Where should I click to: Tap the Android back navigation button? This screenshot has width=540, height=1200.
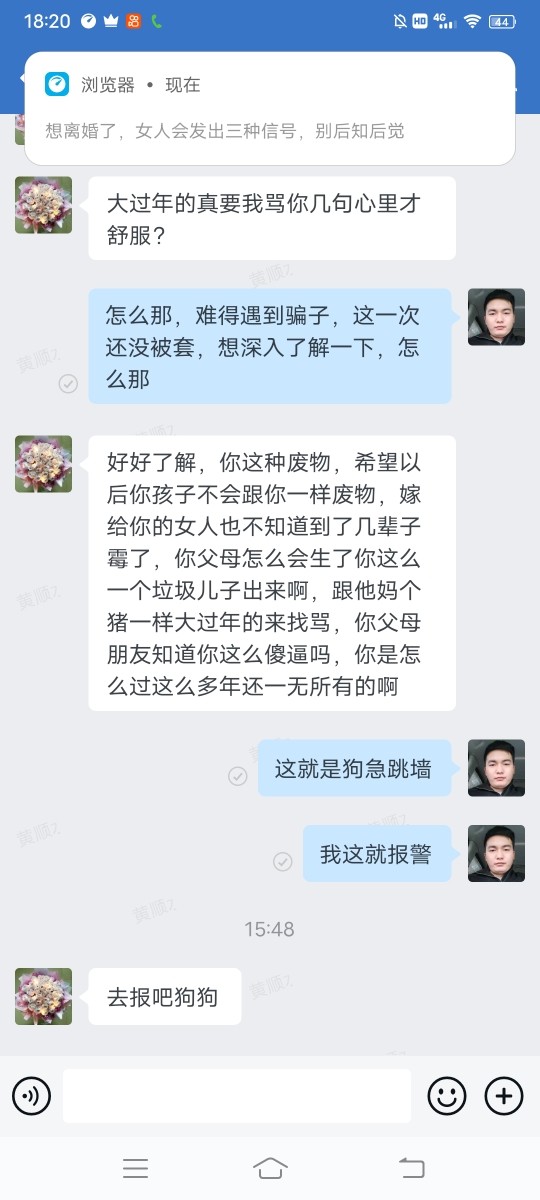(x=411, y=1168)
